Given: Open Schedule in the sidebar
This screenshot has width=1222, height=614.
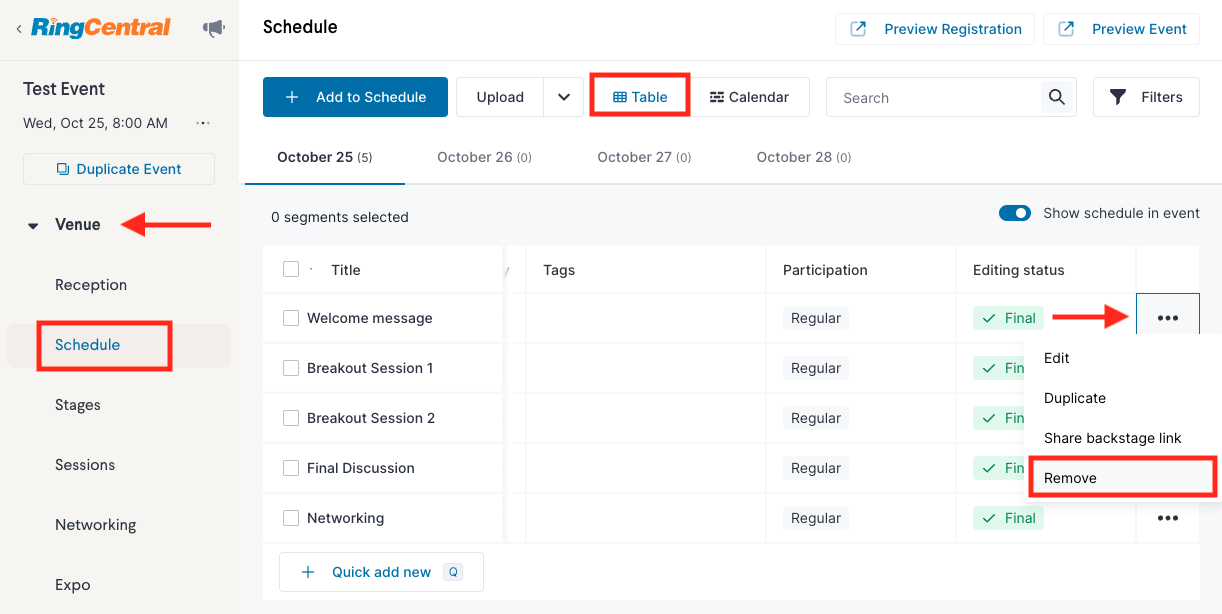Looking at the screenshot, I should click(x=88, y=345).
